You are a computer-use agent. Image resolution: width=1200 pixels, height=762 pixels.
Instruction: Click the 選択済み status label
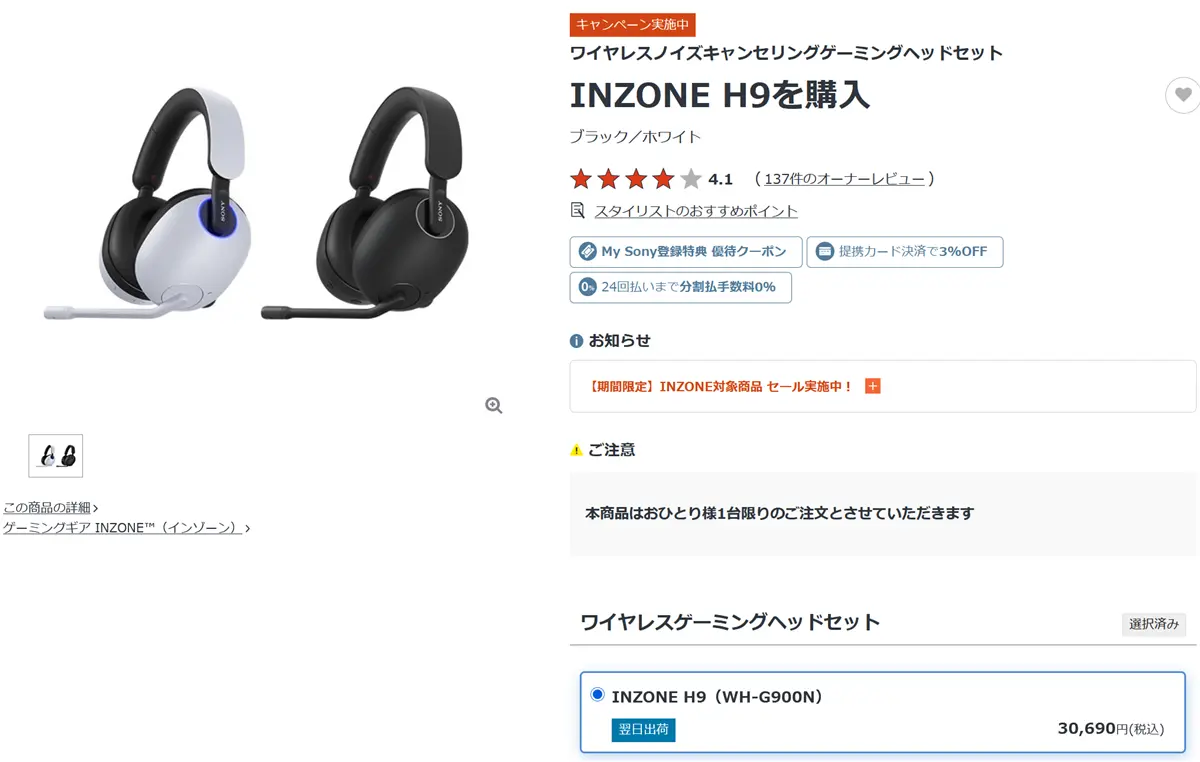click(1154, 624)
